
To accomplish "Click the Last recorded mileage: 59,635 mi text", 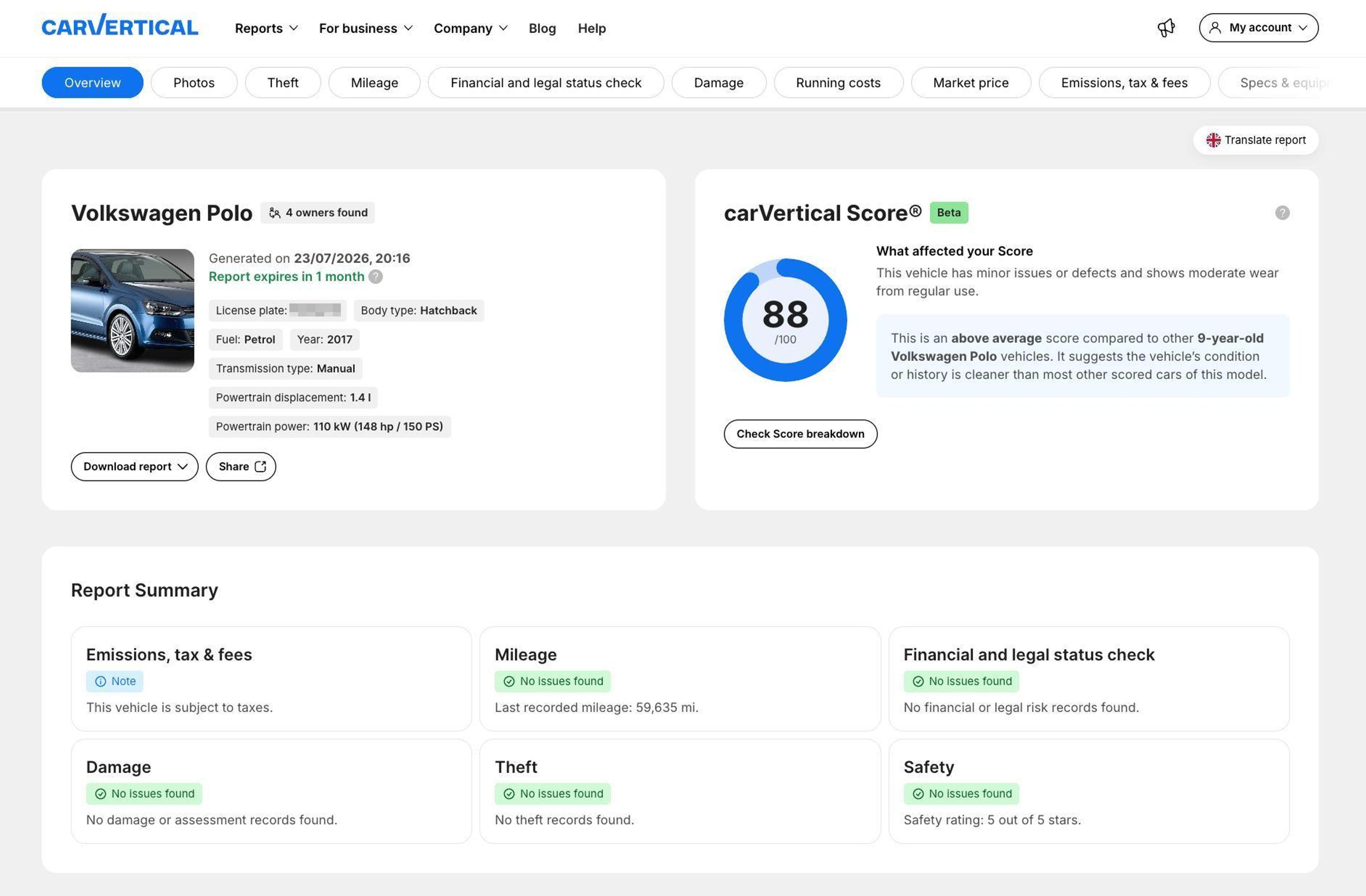I will pyautogui.click(x=596, y=707).
